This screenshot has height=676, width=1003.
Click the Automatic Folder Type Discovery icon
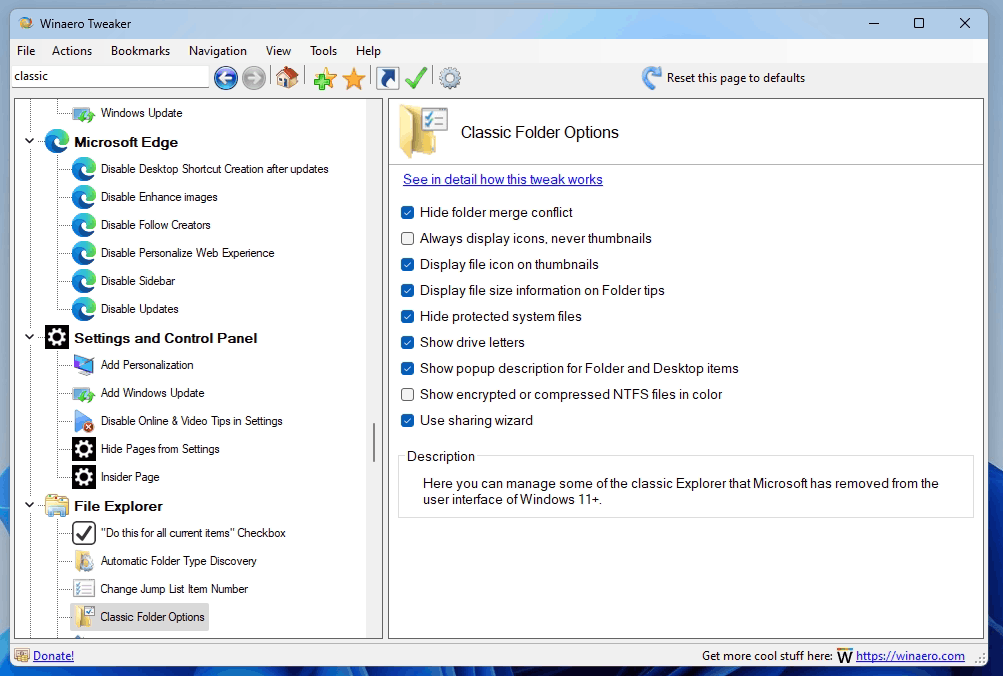tap(84, 561)
